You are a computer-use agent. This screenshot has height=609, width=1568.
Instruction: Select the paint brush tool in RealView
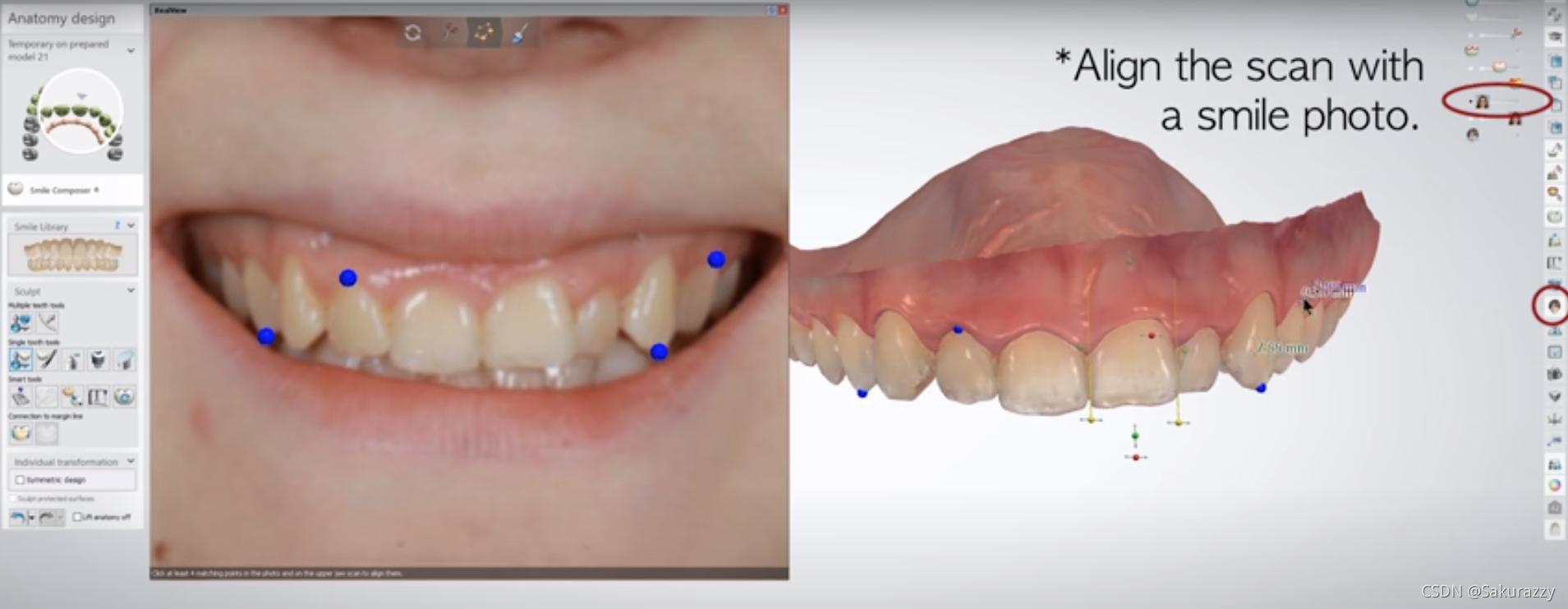tap(520, 33)
